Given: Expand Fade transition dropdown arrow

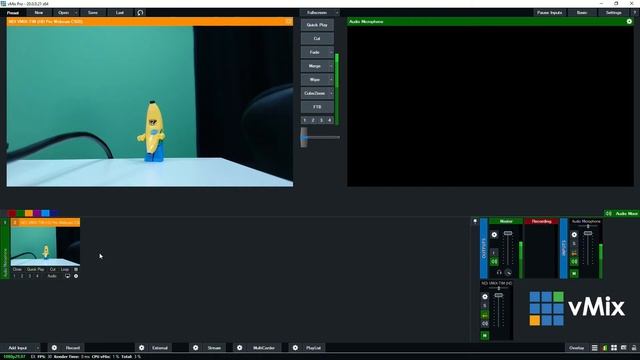Looking at the screenshot, I should click(x=331, y=52).
